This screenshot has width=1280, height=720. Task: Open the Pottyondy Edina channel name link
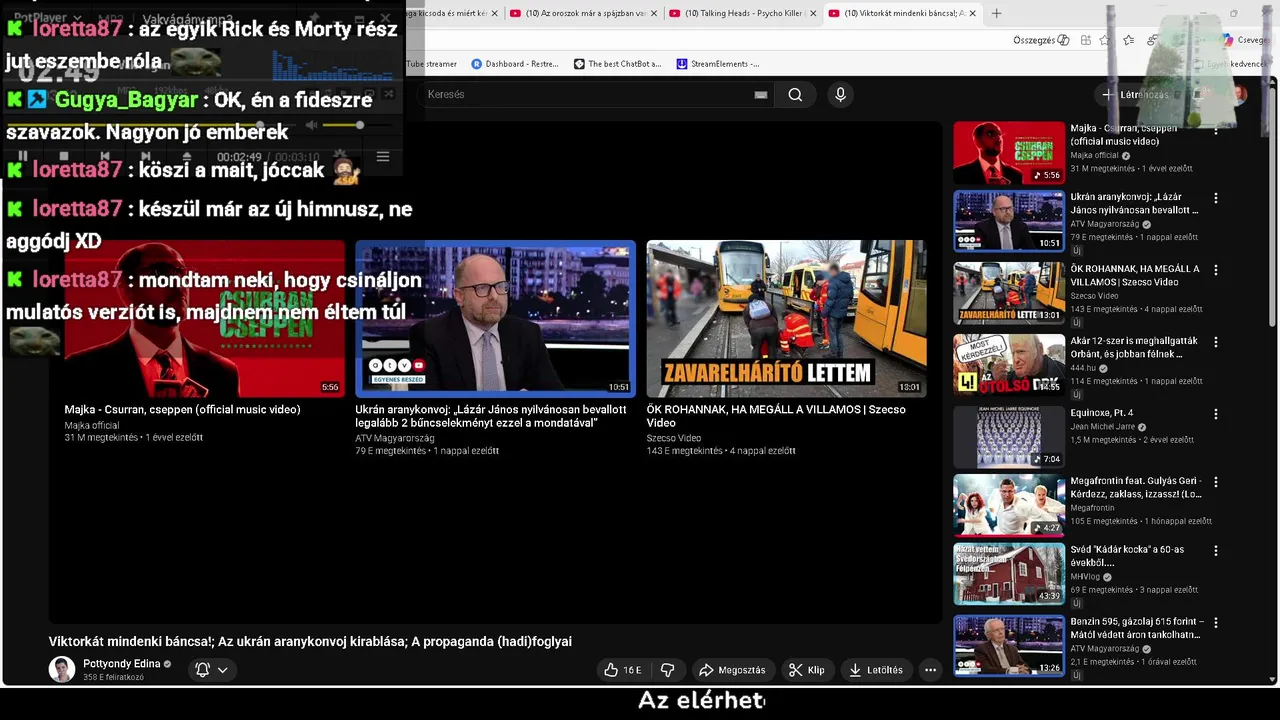[x=121, y=664]
